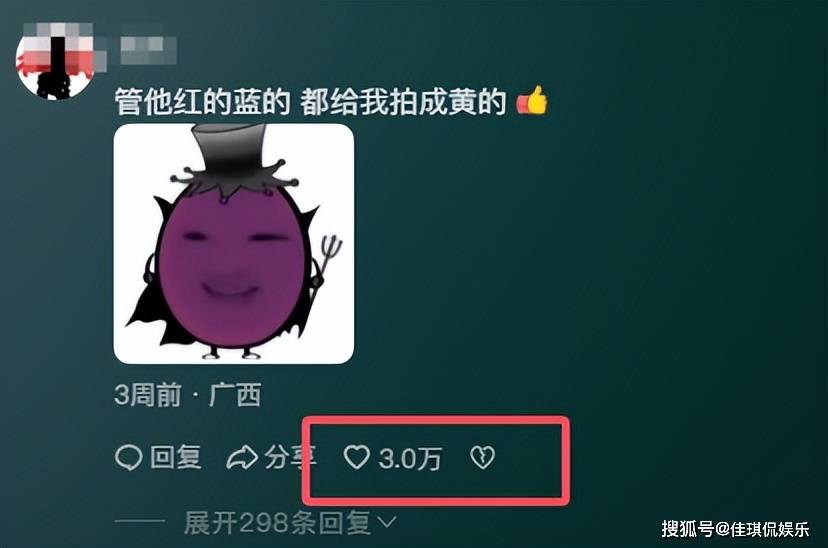Viewport: 828px width, 548px height.
Task: Click the 3.0万 like count
Action: click(x=410, y=458)
